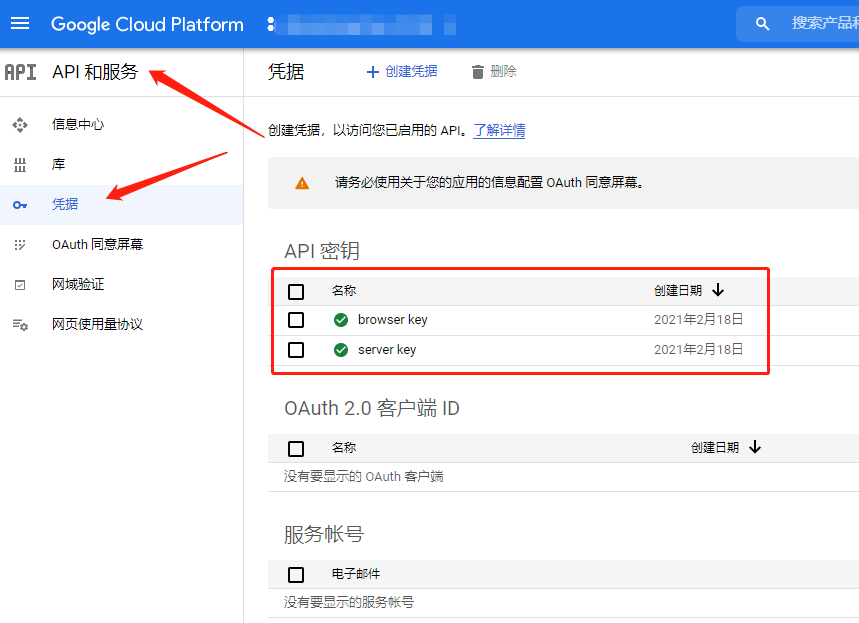The height and width of the screenshot is (623, 859).
Task: Go to OAuth 同意屏幕 page
Action: click(x=97, y=245)
